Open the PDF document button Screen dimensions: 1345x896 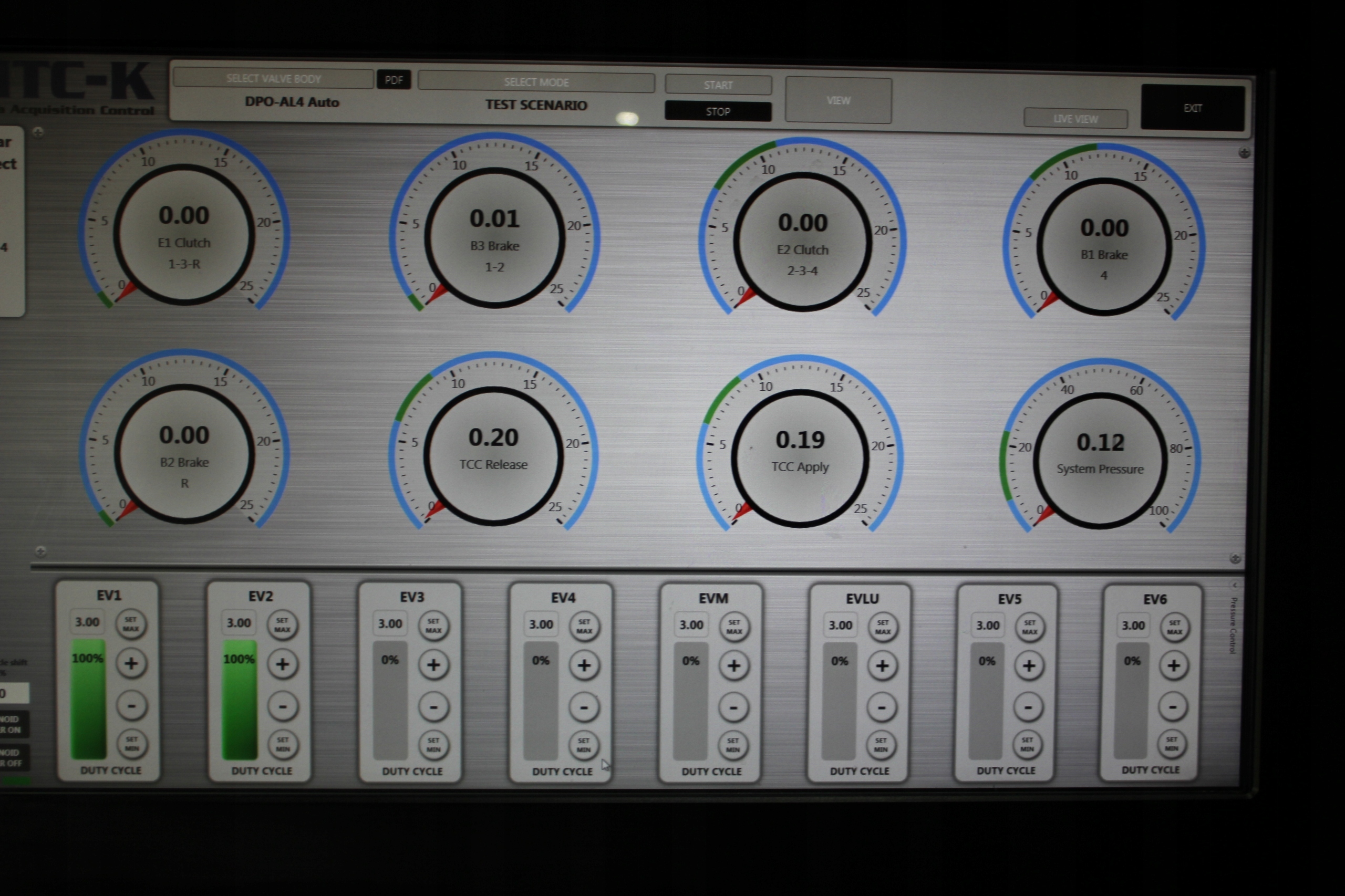coord(394,80)
